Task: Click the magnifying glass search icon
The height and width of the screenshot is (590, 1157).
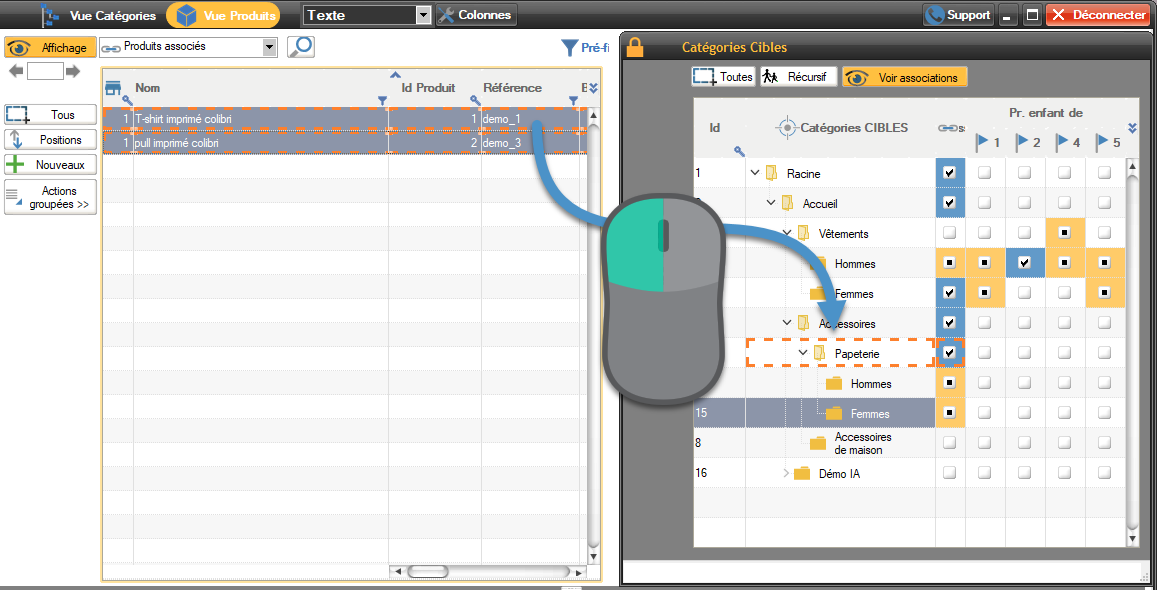Action: (x=300, y=47)
